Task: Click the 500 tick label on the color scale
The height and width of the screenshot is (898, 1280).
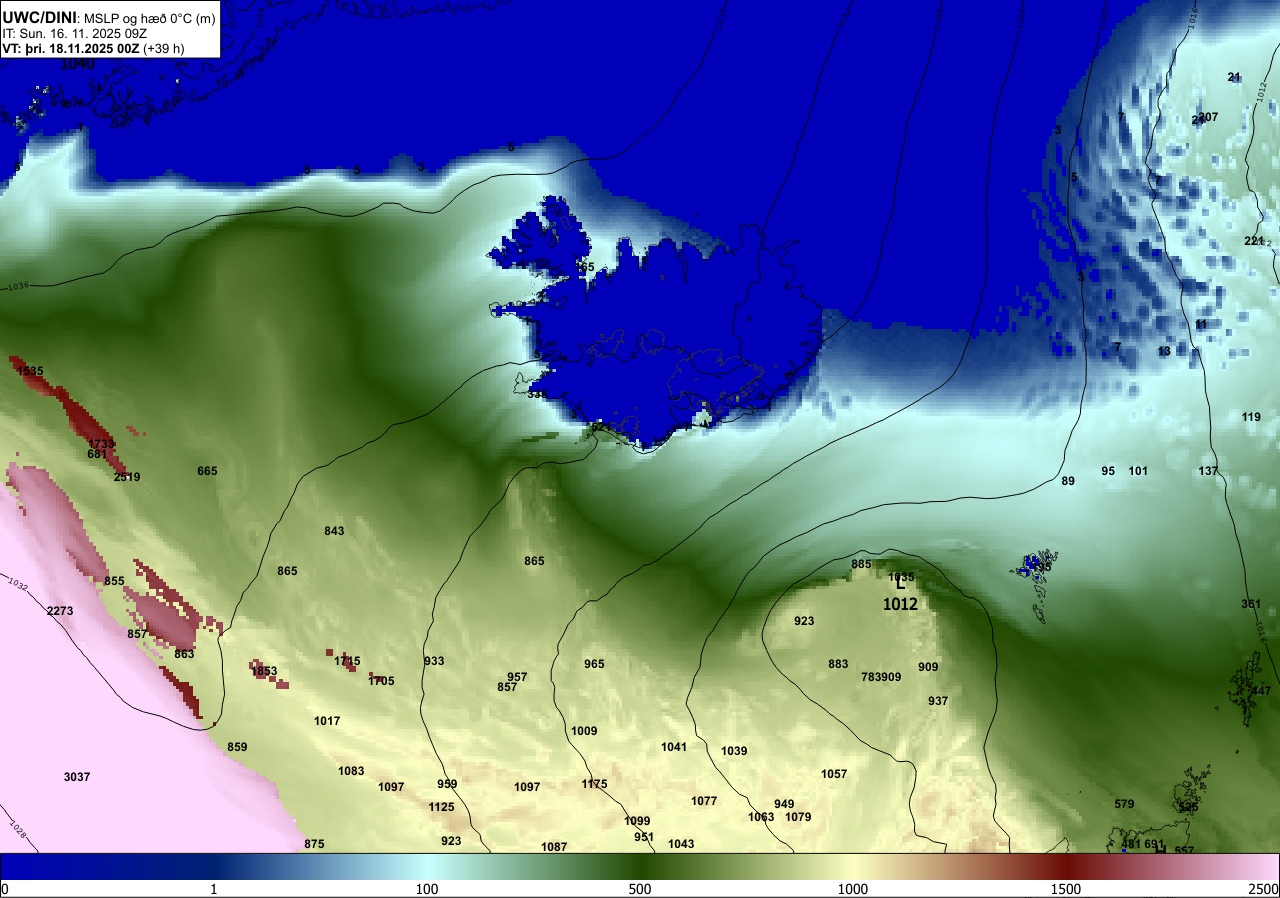Action: (640, 889)
